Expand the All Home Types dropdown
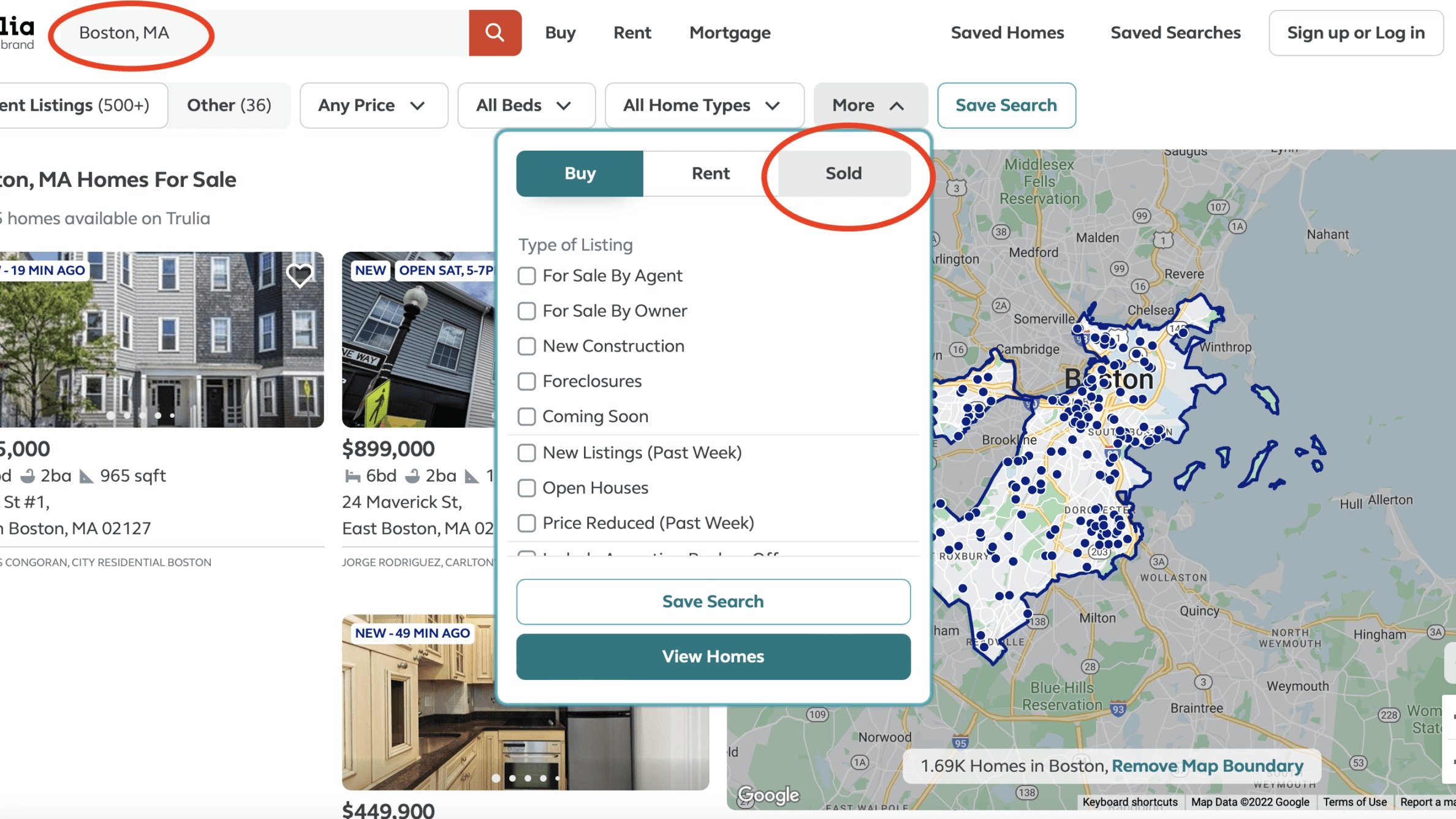This screenshot has width=1456, height=819. click(x=703, y=105)
